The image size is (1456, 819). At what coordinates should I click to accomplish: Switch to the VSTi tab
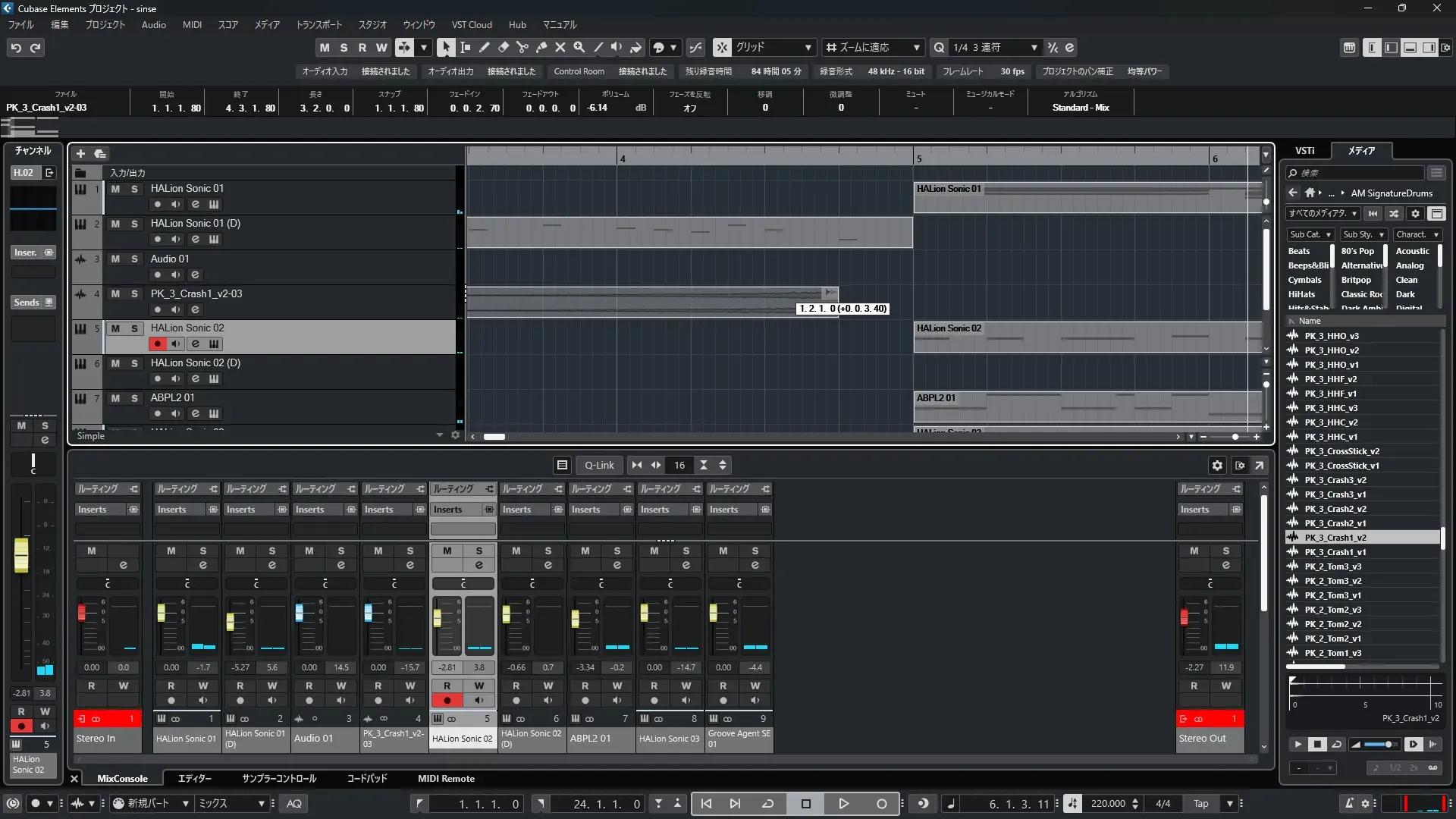click(x=1304, y=151)
